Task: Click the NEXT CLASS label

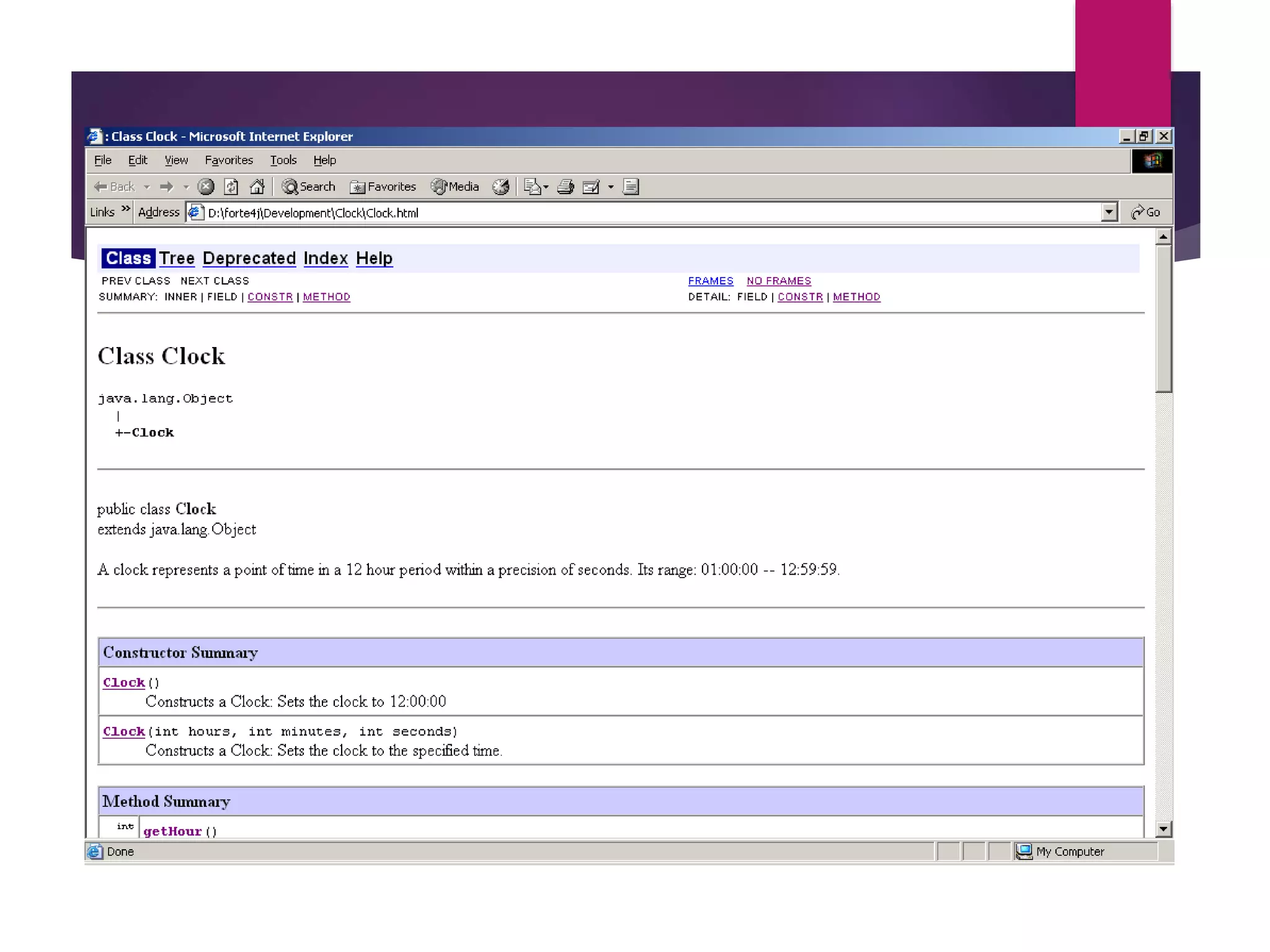Action: pyautogui.click(x=215, y=281)
